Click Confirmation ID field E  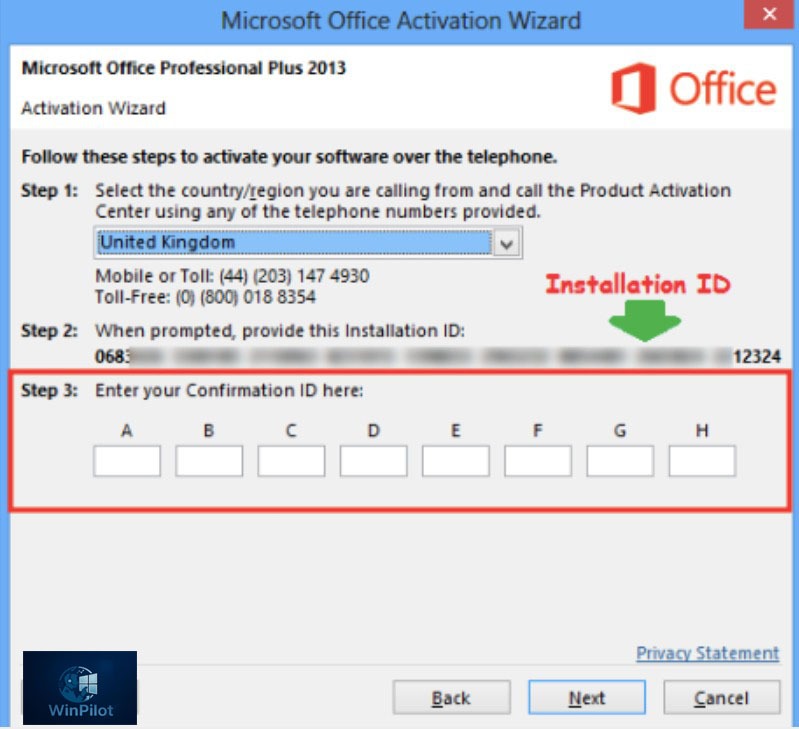456,461
